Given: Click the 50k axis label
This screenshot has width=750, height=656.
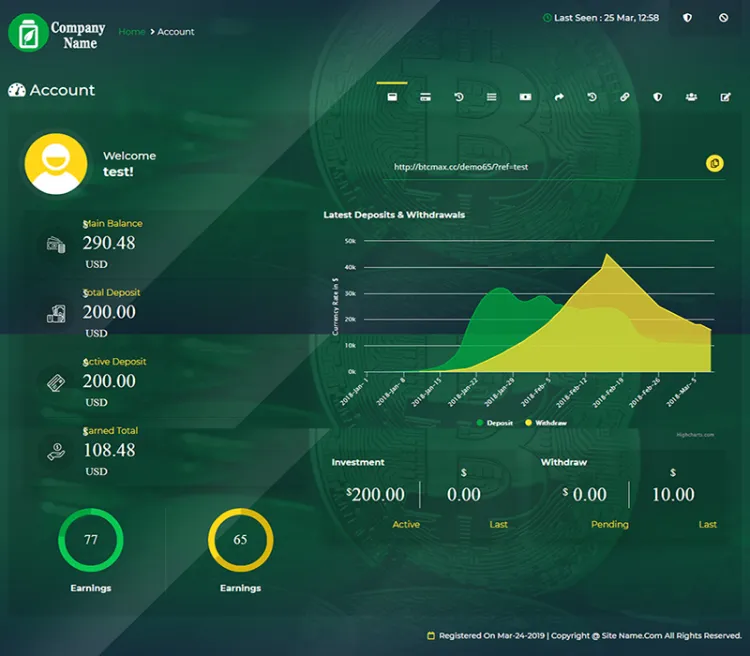Looking at the screenshot, I should tap(350, 241).
